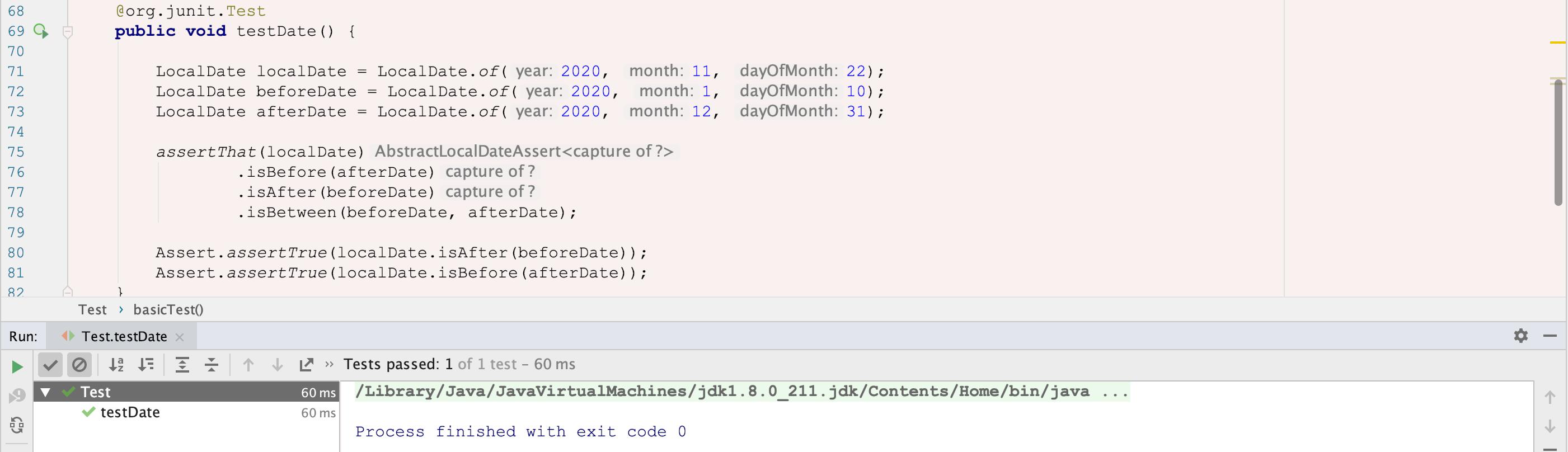
Task: Sort test results by duration
Action: (x=146, y=365)
